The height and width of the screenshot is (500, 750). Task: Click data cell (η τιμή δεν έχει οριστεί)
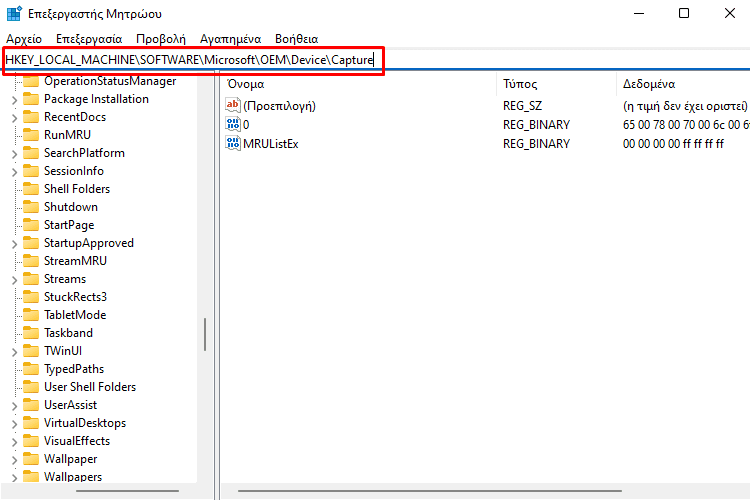pos(685,106)
